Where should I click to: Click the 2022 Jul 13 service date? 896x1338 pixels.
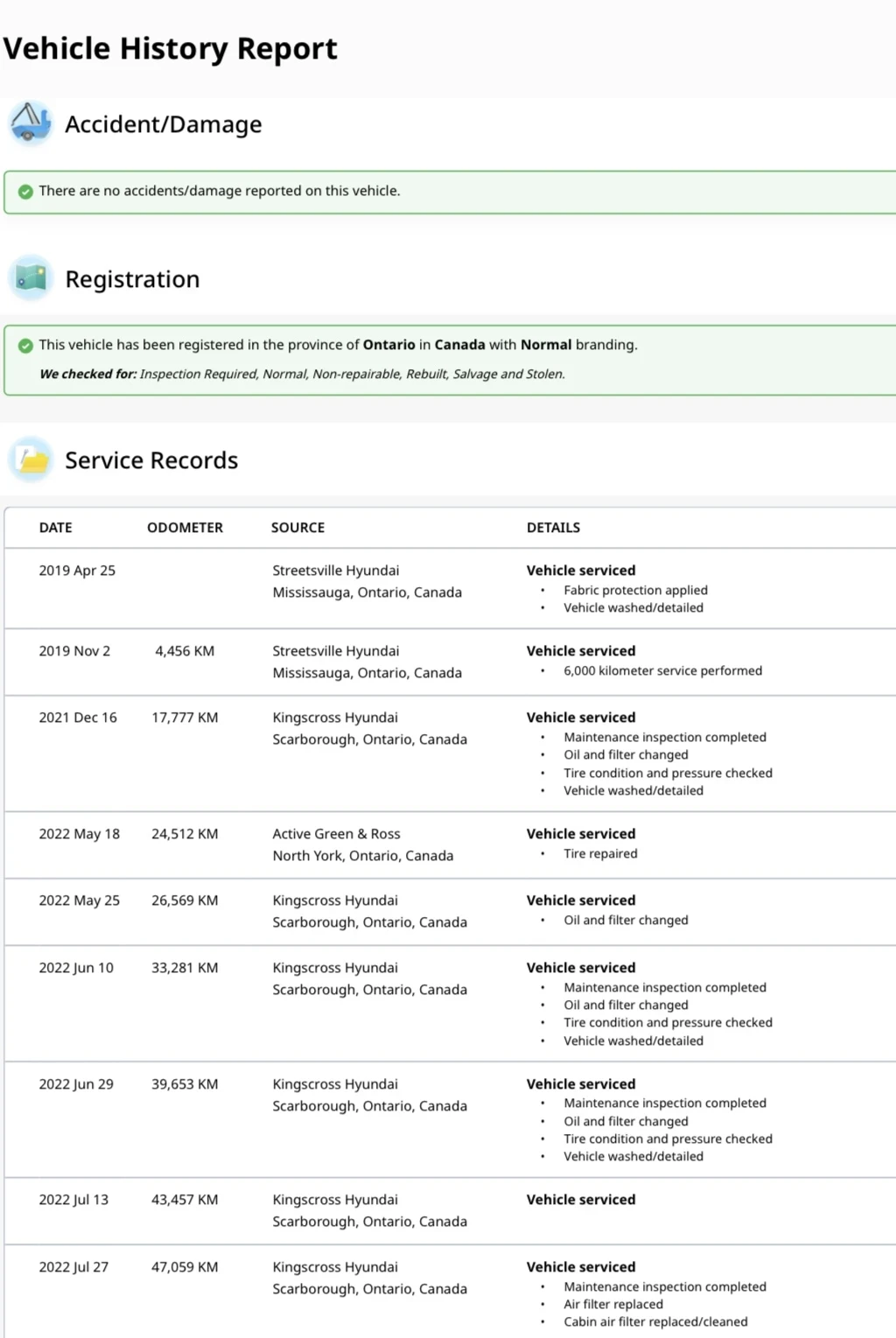(73, 1200)
